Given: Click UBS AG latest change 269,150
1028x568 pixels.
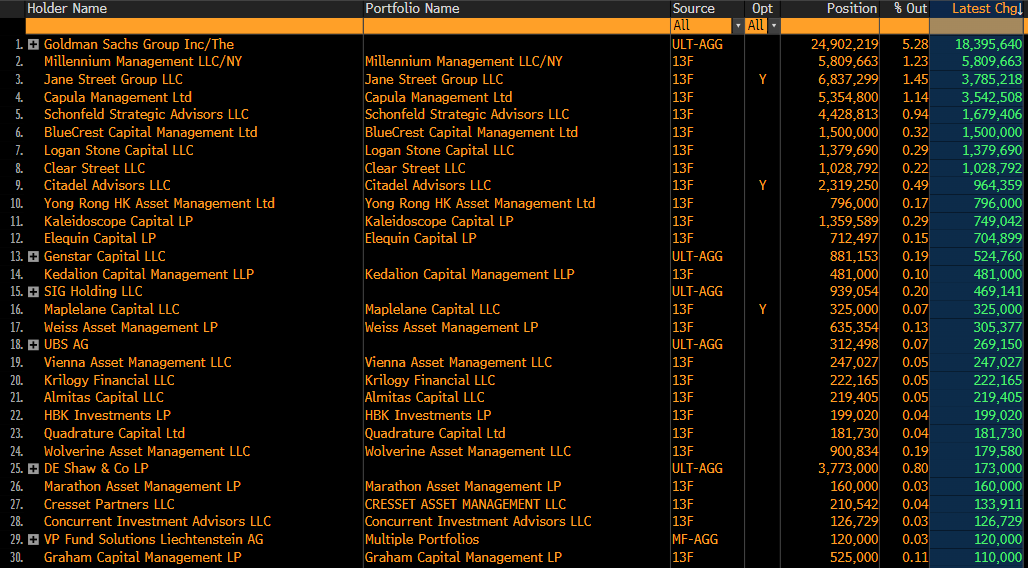Looking at the screenshot, I should tap(998, 345).
